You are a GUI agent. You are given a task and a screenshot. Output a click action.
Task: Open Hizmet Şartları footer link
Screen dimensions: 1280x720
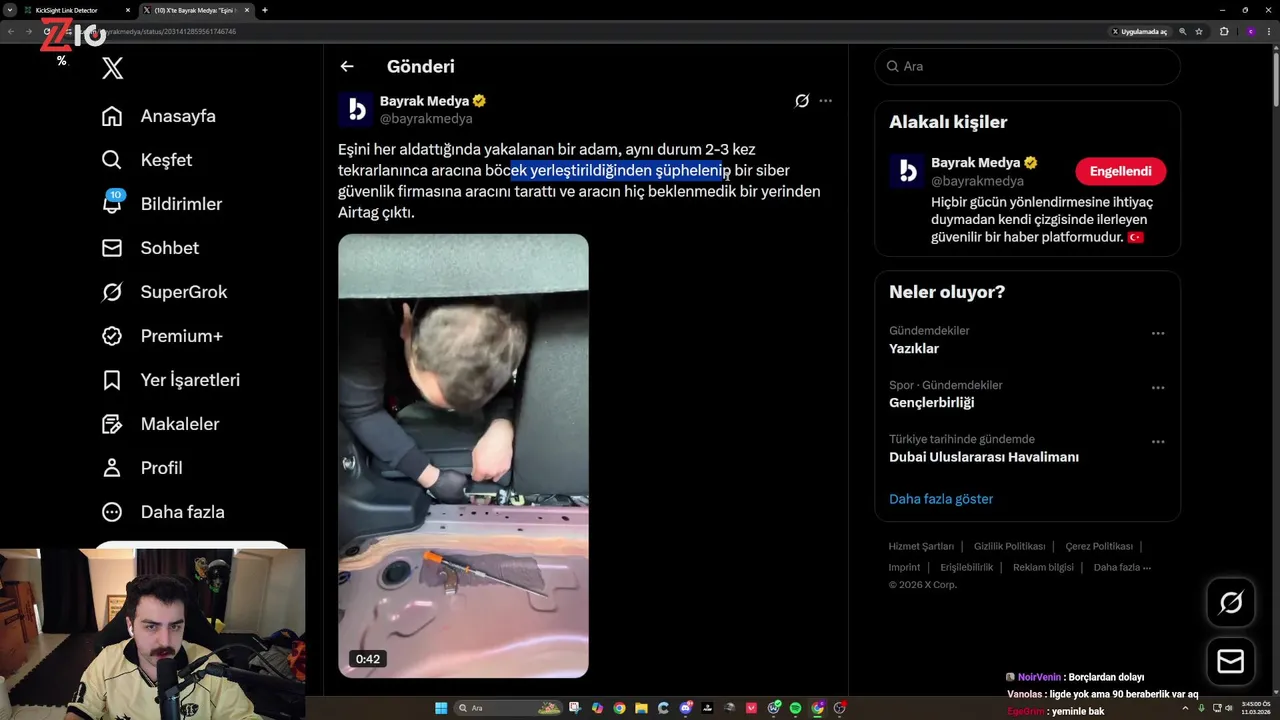(x=921, y=547)
